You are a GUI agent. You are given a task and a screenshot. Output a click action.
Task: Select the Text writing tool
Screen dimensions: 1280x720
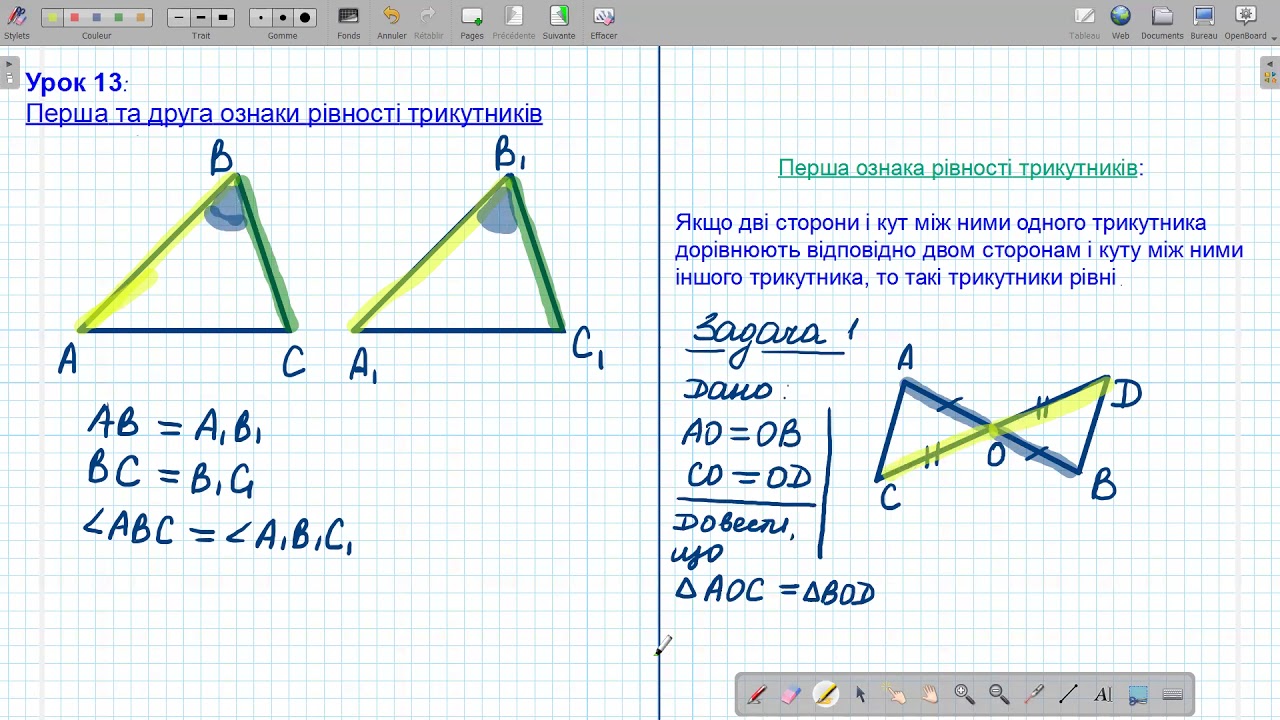(1103, 694)
